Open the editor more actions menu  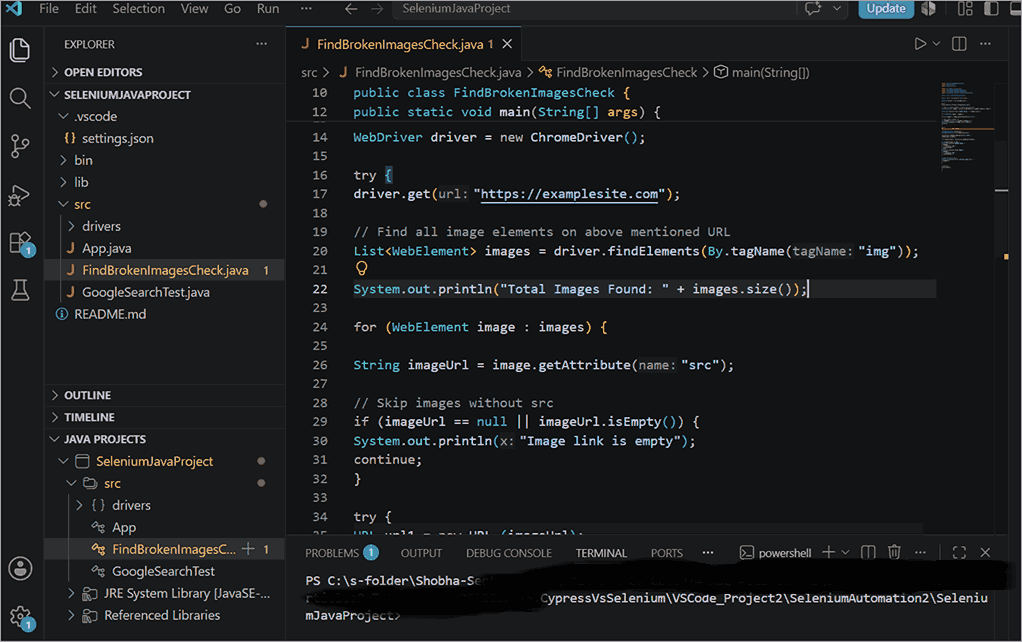[x=985, y=44]
